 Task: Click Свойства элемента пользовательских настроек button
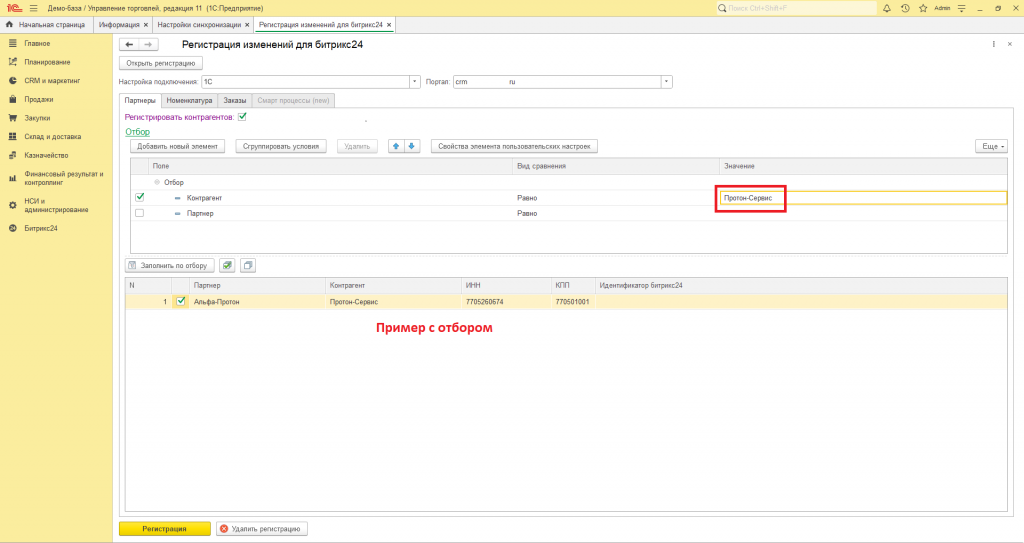pos(514,146)
